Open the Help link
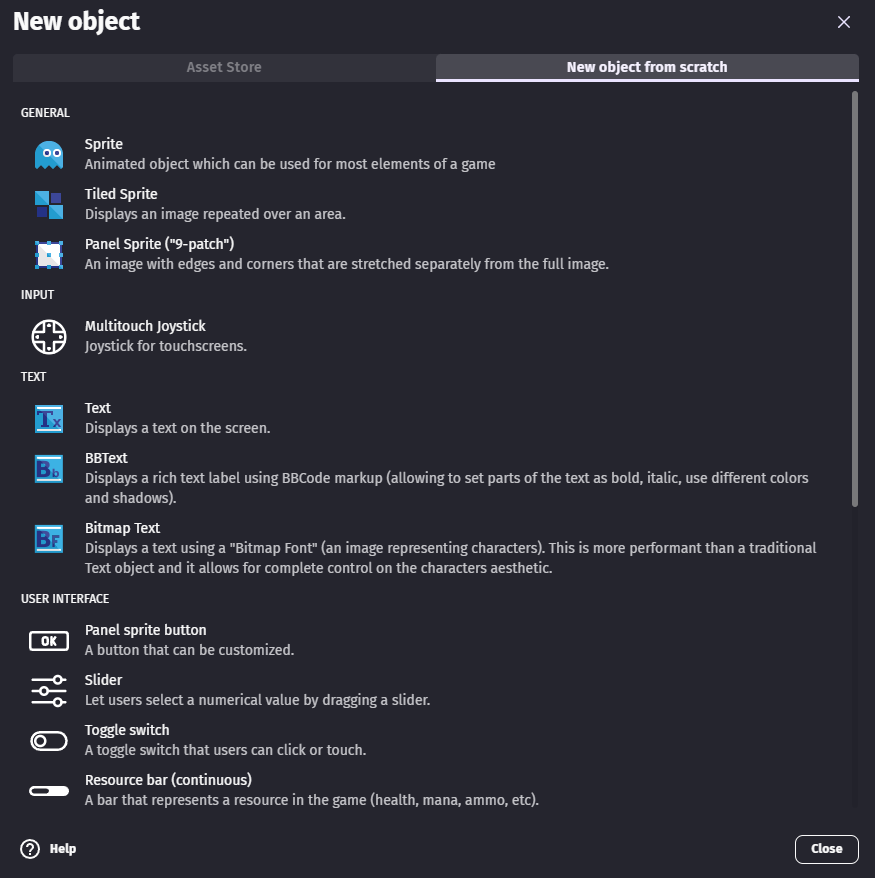The image size is (875, 878). tap(63, 849)
